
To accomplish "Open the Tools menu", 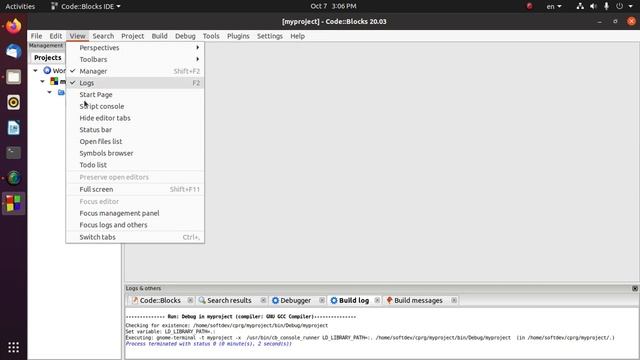I will [x=211, y=36].
